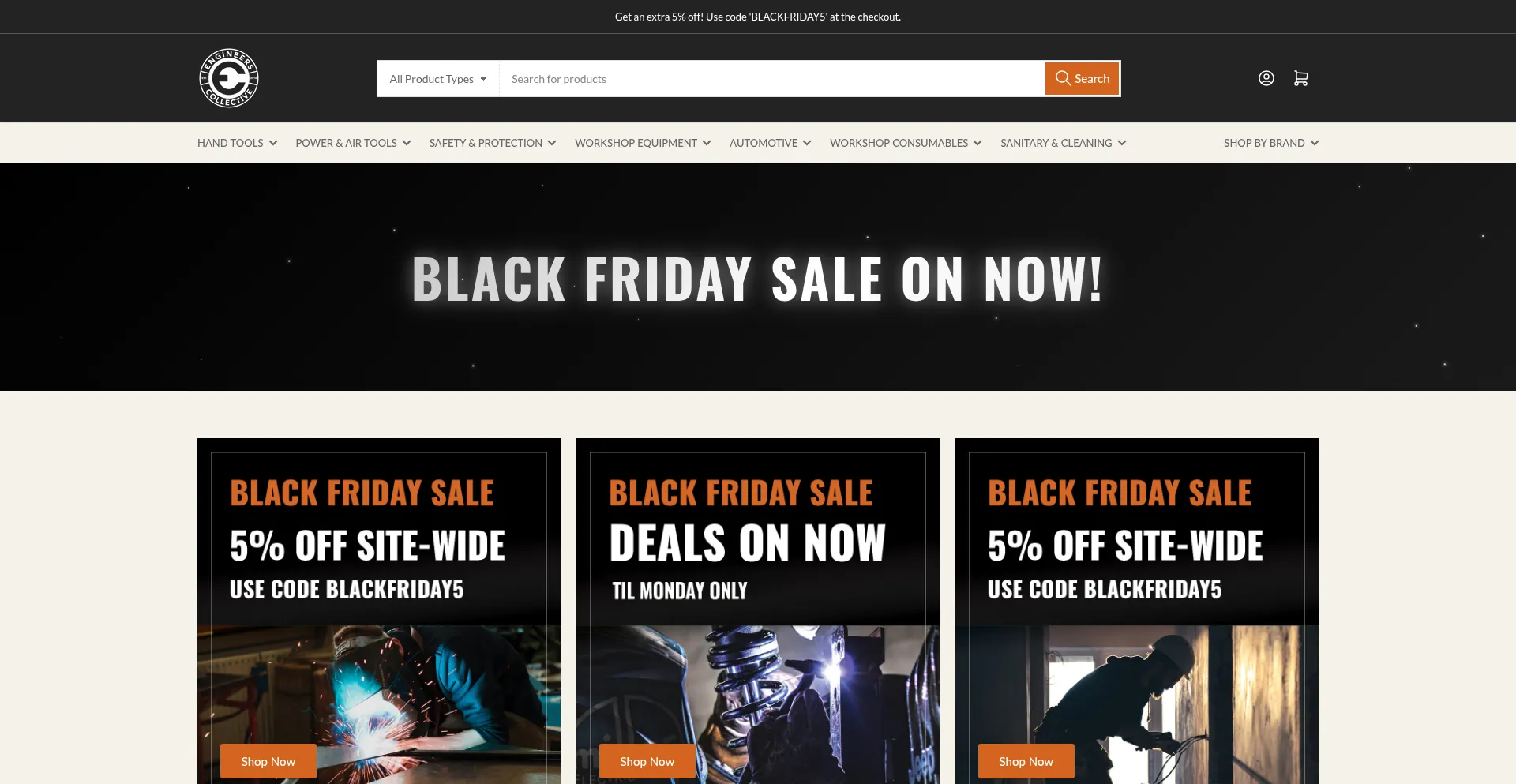Open the user account icon
The height and width of the screenshot is (784, 1516).
tap(1266, 78)
